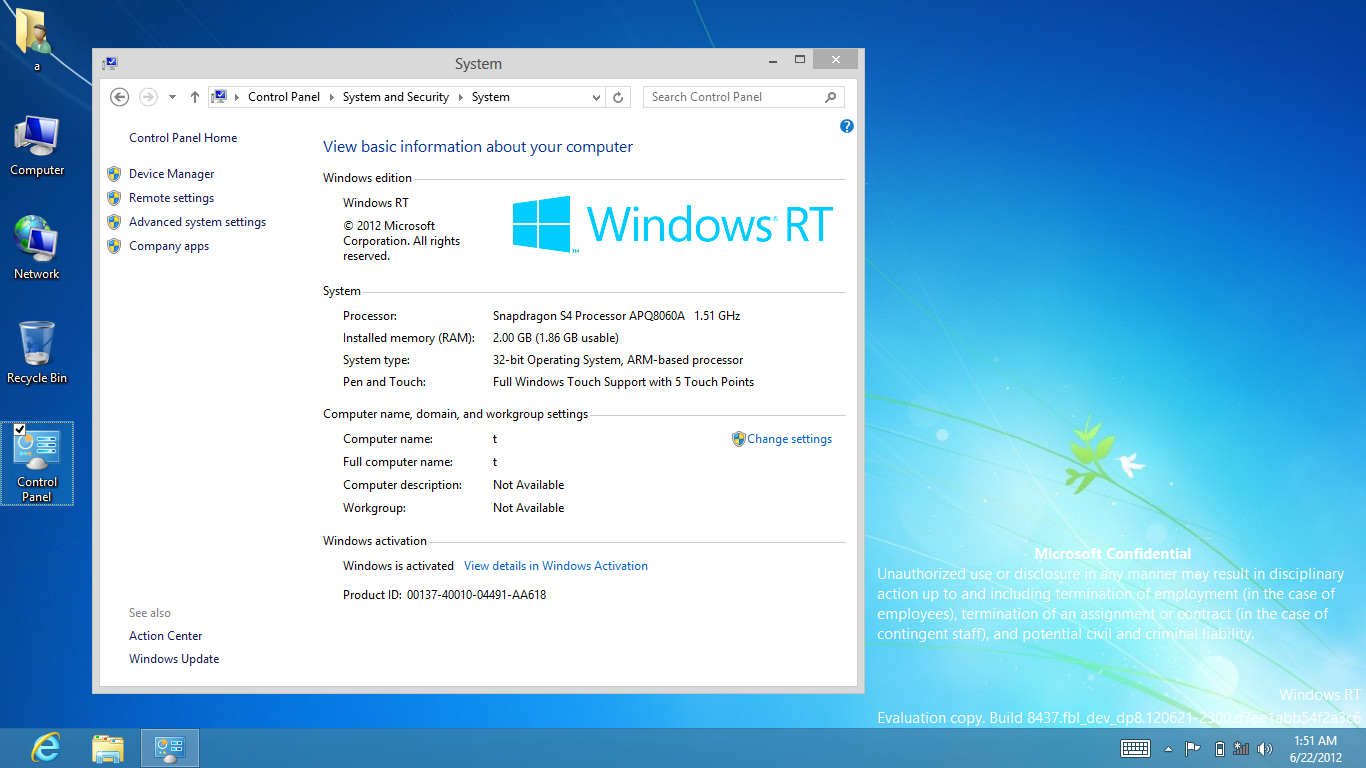Open Help with the question mark icon
This screenshot has width=1366, height=768.
pyautogui.click(x=847, y=126)
